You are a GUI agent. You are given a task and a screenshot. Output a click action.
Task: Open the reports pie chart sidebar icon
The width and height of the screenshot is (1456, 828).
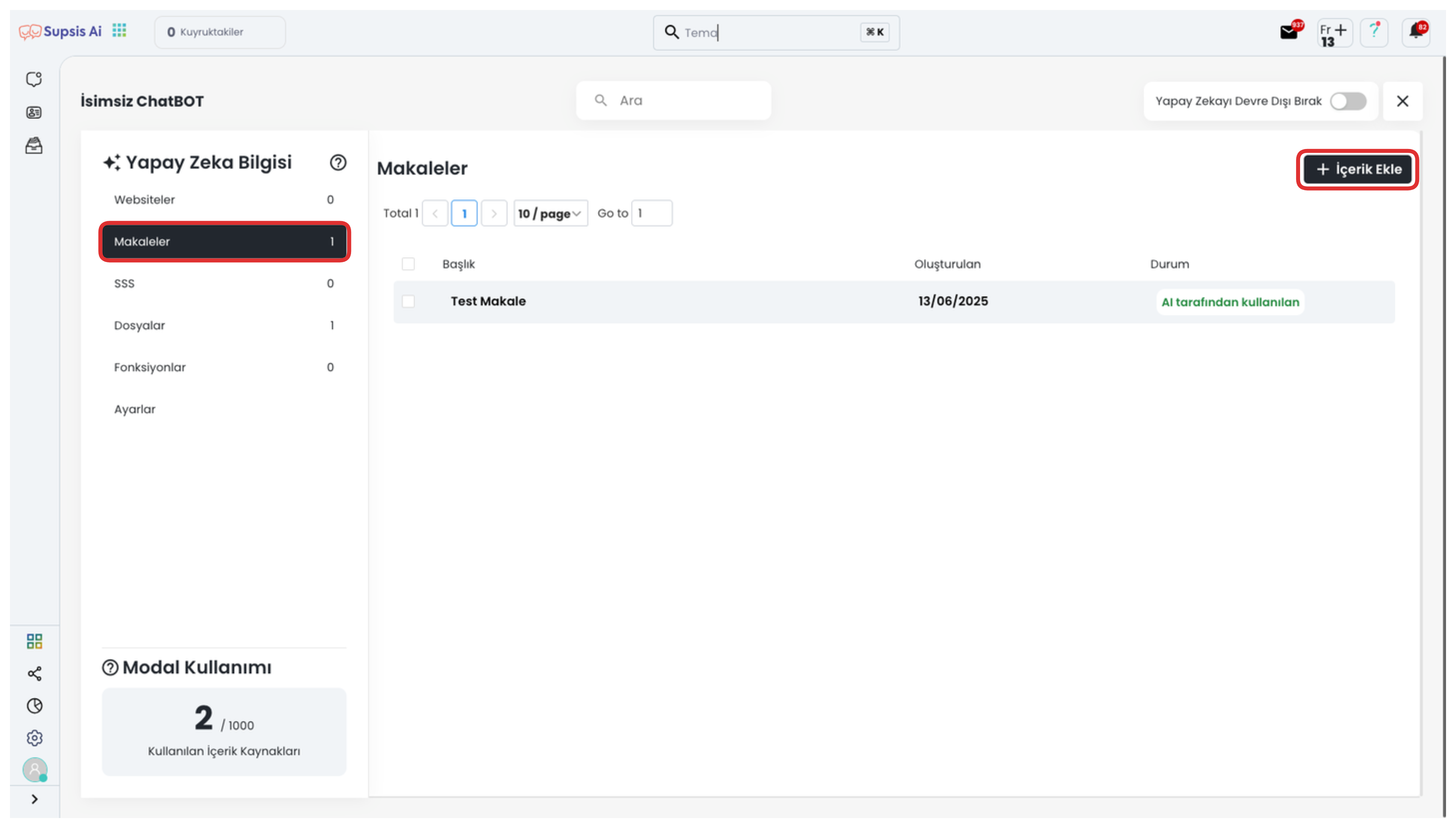pyautogui.click(x=34, y=706)
